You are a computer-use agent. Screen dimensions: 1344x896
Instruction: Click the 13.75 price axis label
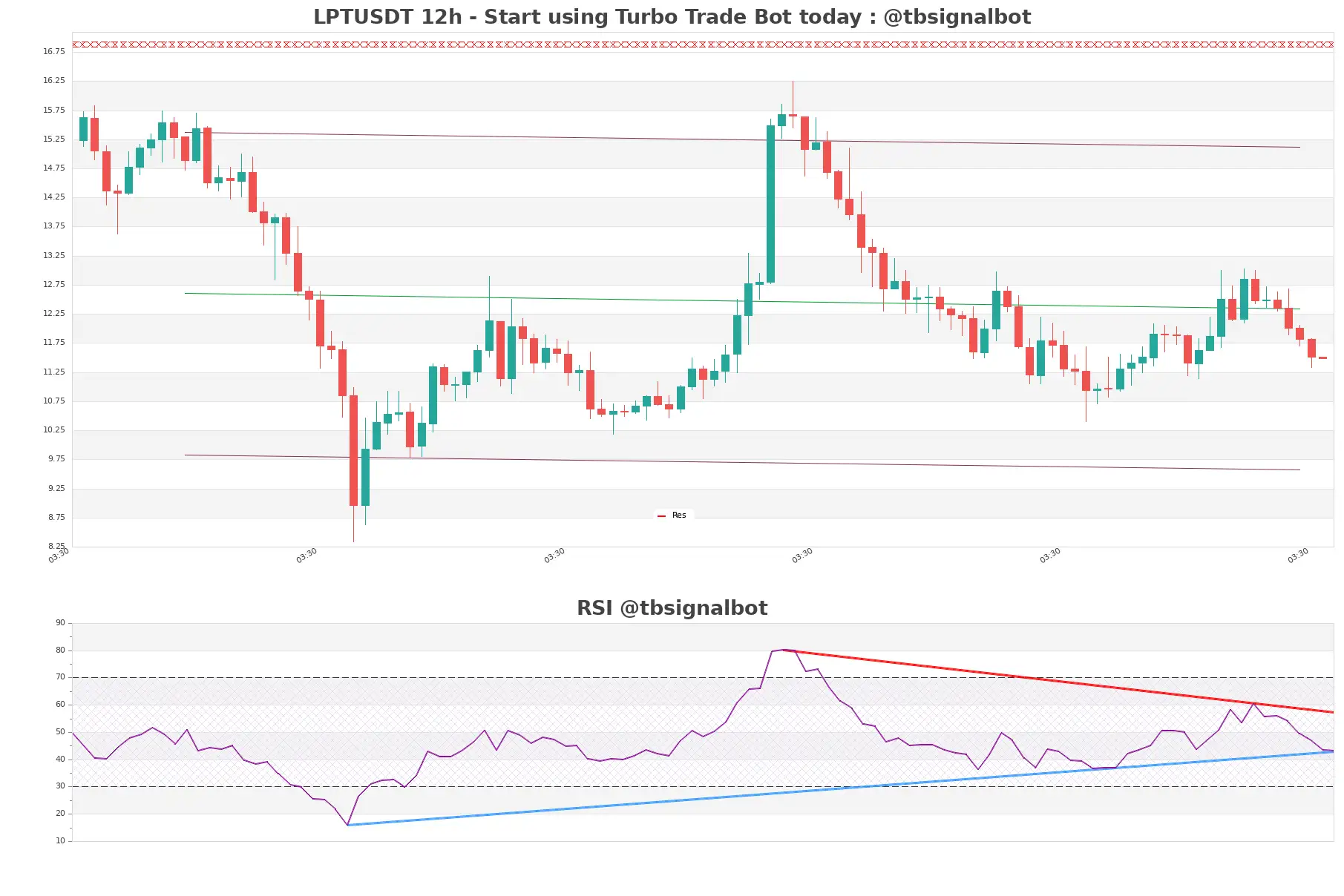(53, 225)
